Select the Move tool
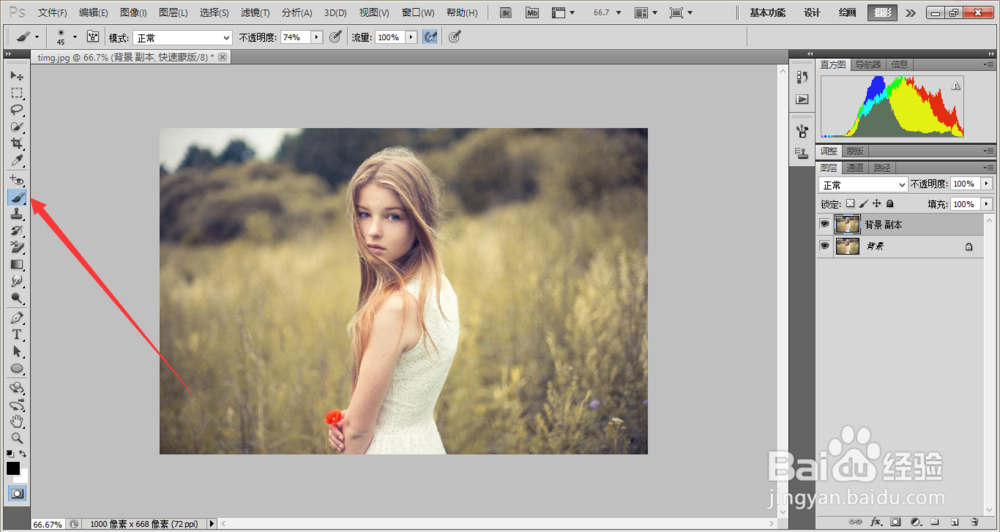Image resolution: width=1000 pixels, height=532 pixels. click(17, 76)
